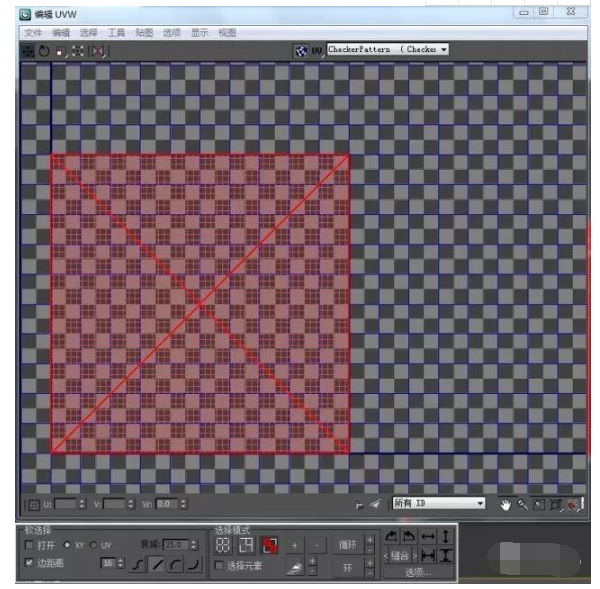This screenshot has height=589, width=600.
Task: Select the Pan hand tool
Action: 505,505
